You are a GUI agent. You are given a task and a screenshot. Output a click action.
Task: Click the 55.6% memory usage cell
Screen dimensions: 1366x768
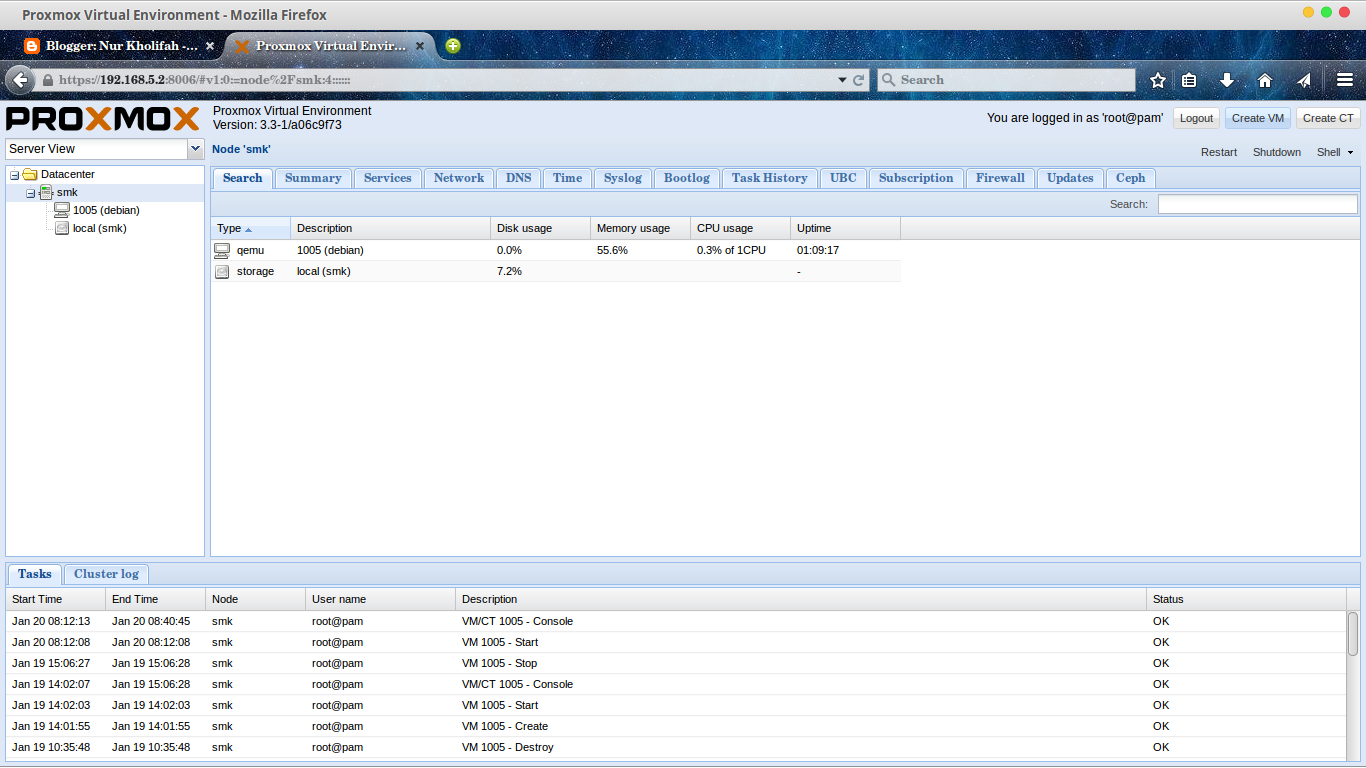(641, 250)
